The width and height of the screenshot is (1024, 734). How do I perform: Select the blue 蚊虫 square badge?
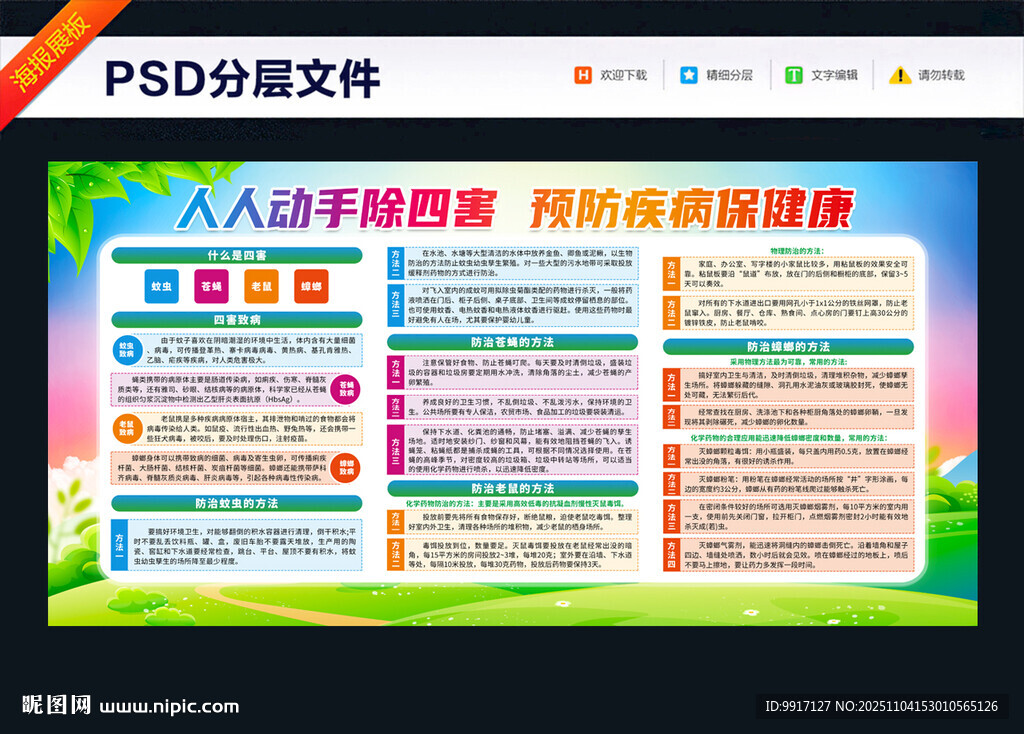click(160, 287)
